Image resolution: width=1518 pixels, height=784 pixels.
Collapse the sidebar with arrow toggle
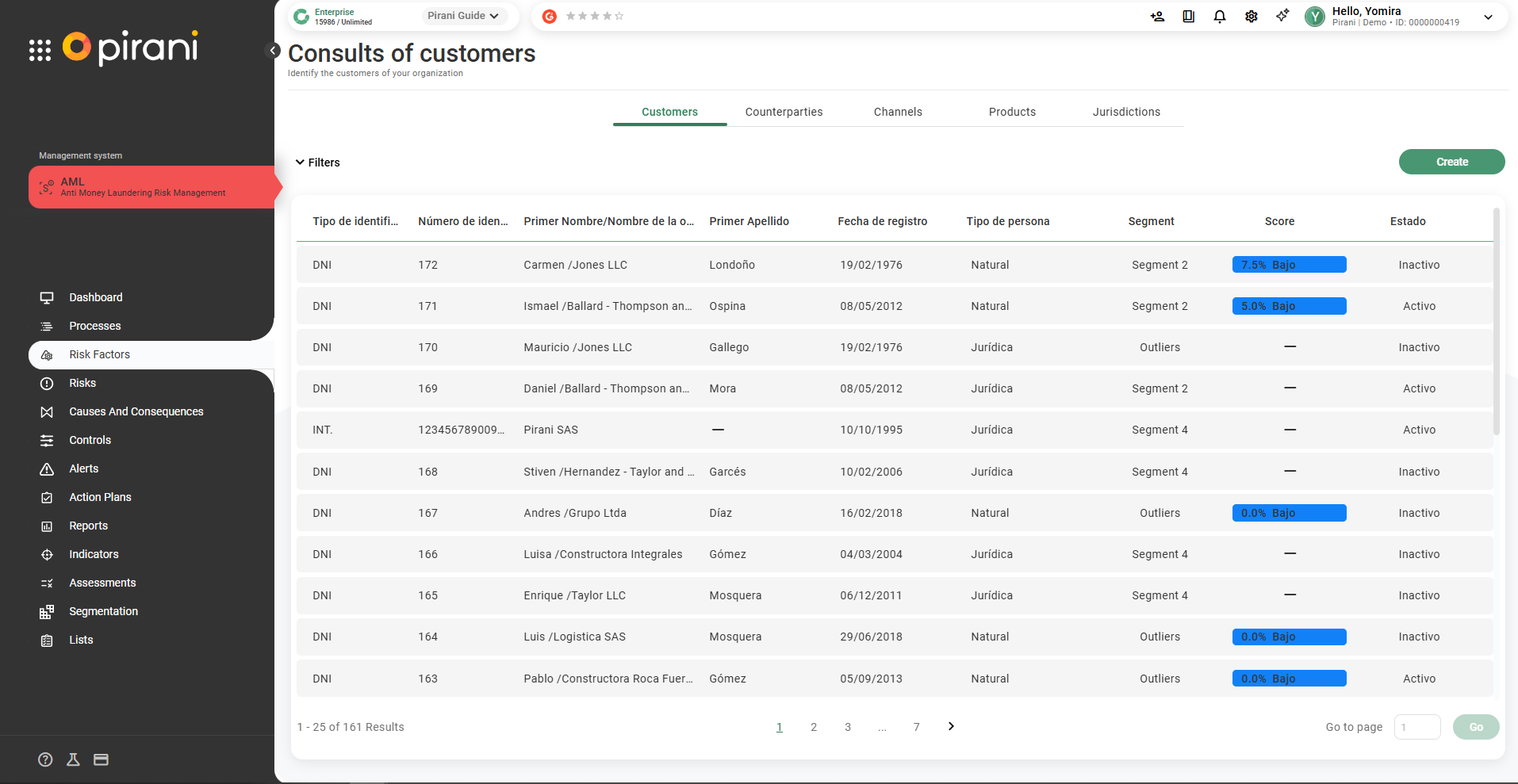[273, 51]
